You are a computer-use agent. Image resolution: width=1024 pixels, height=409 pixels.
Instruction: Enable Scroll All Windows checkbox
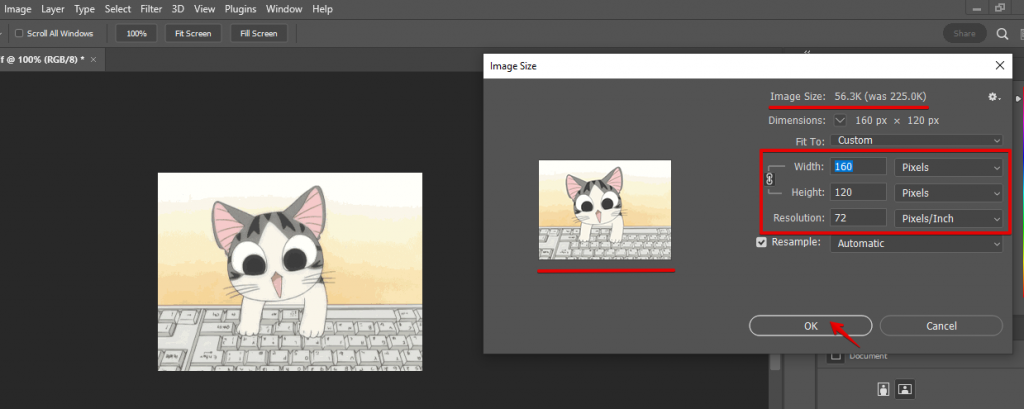coord(19,34)
